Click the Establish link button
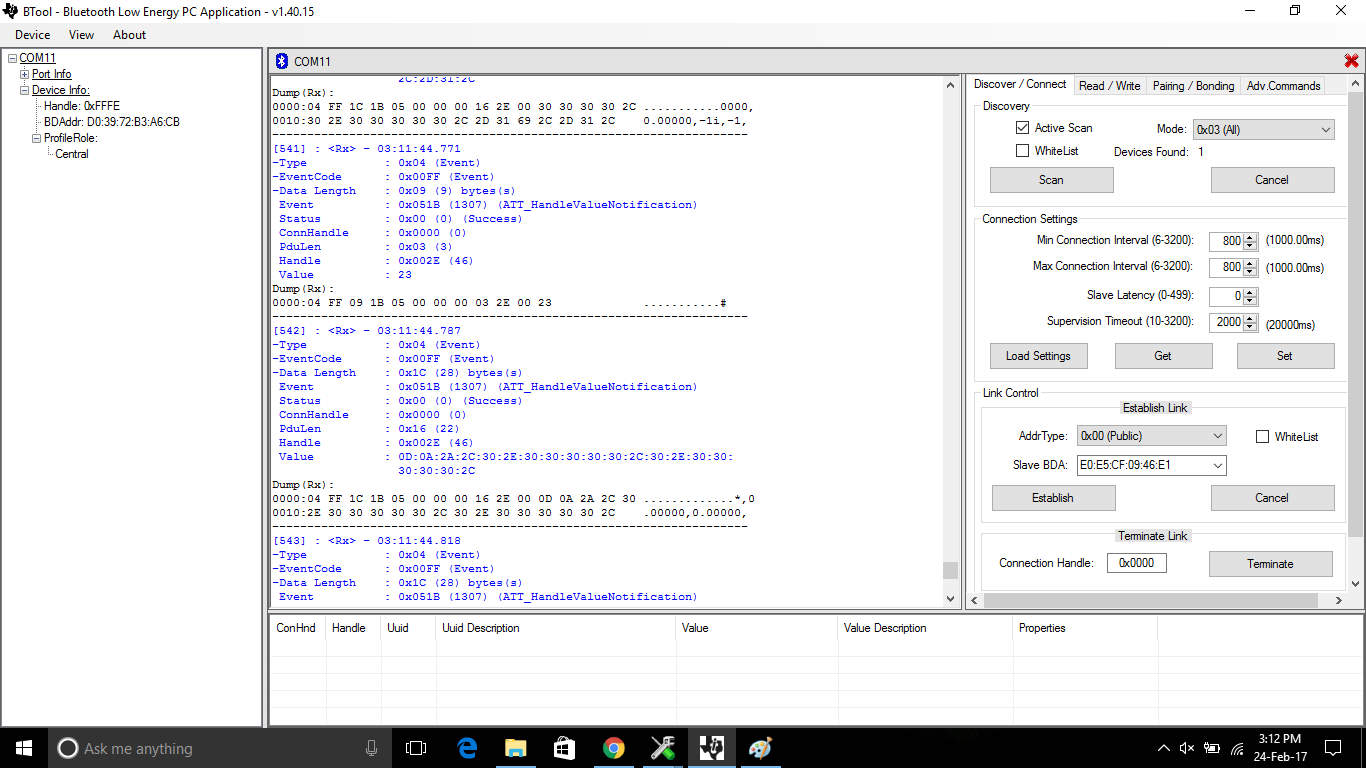 [x=1053, y=498]
